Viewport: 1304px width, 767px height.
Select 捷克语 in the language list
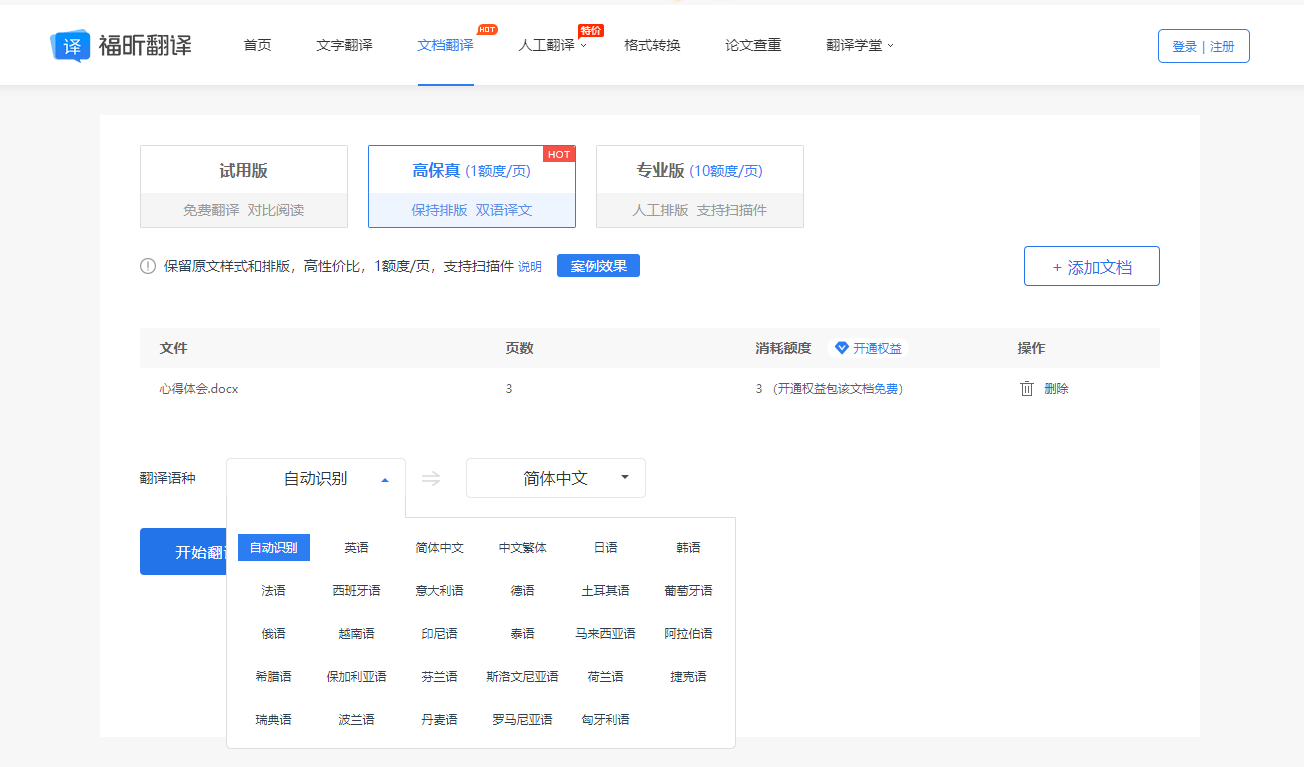click(689, 677)
